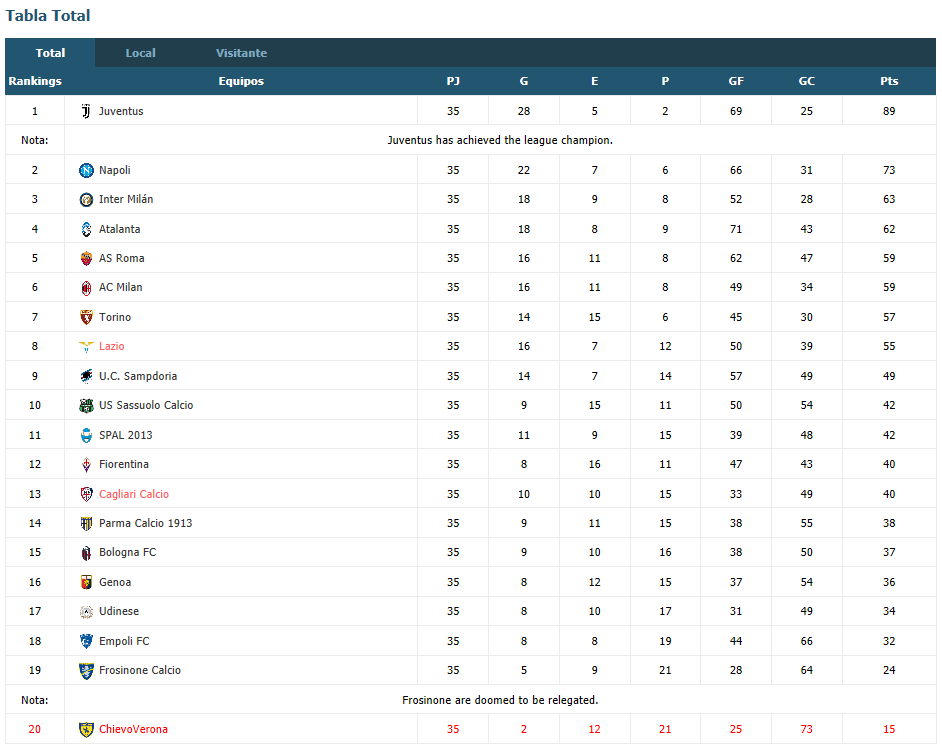Click the PJ column header
This screenshot has height=744, width=942.
point(453,81)
